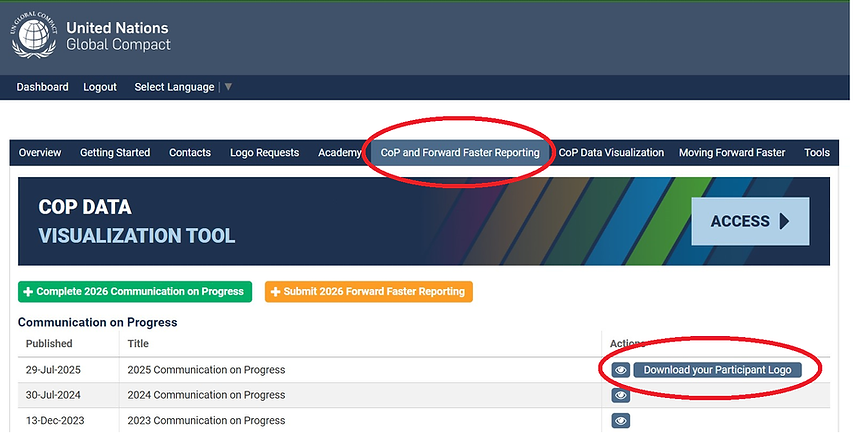Click the COP Data Visualization Tool banner
The width and height of the screenshot is (853, 433).
424,221
